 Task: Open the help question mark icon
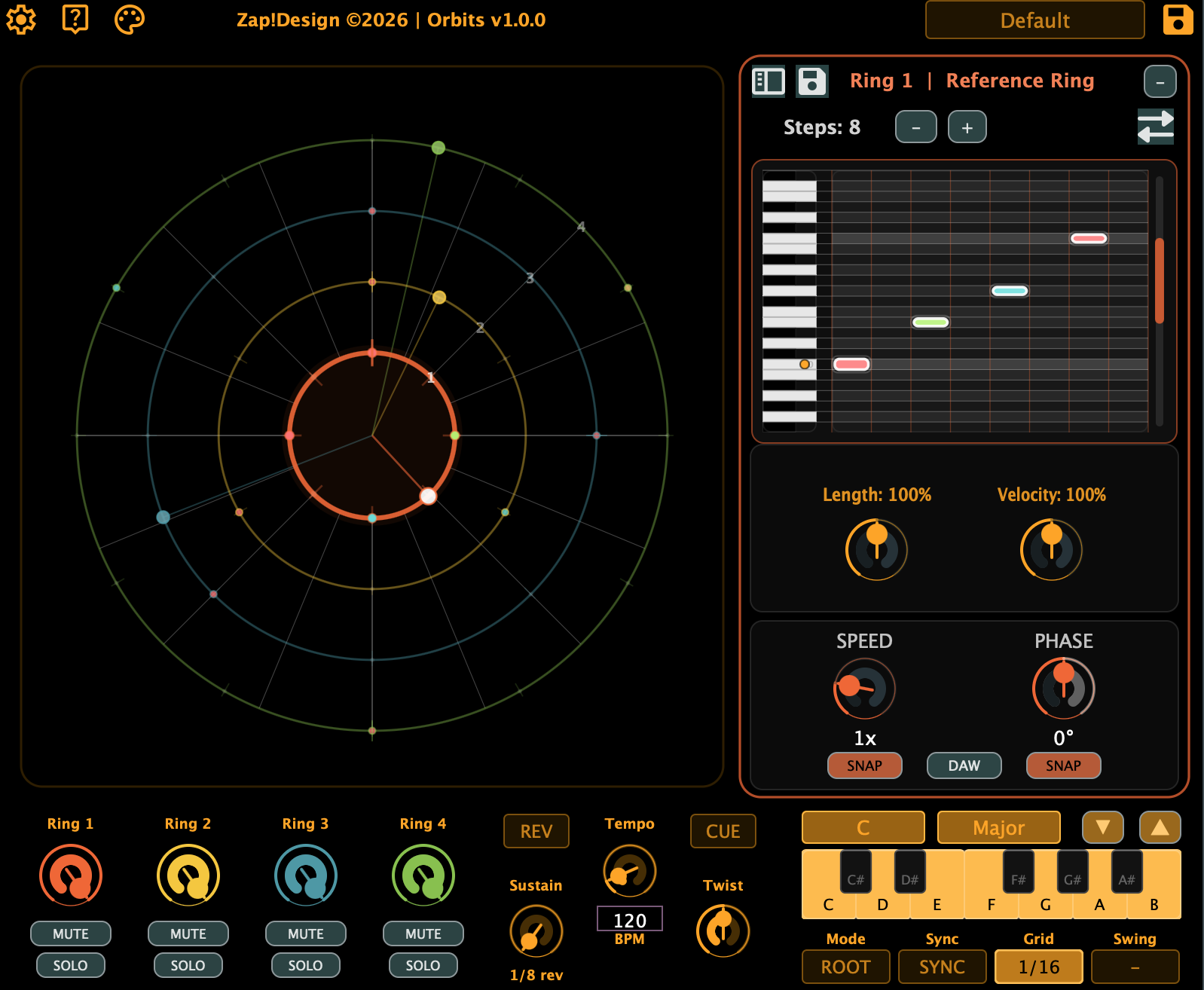(x=75, y=20)
